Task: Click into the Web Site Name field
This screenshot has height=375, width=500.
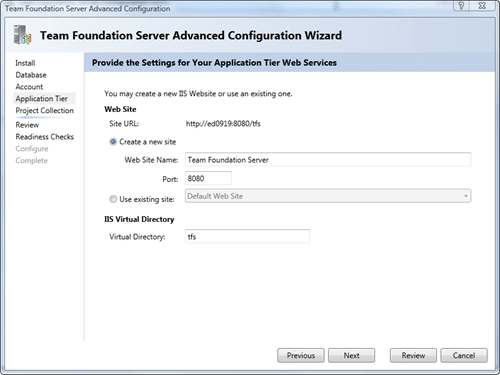Action: [328, 160]
